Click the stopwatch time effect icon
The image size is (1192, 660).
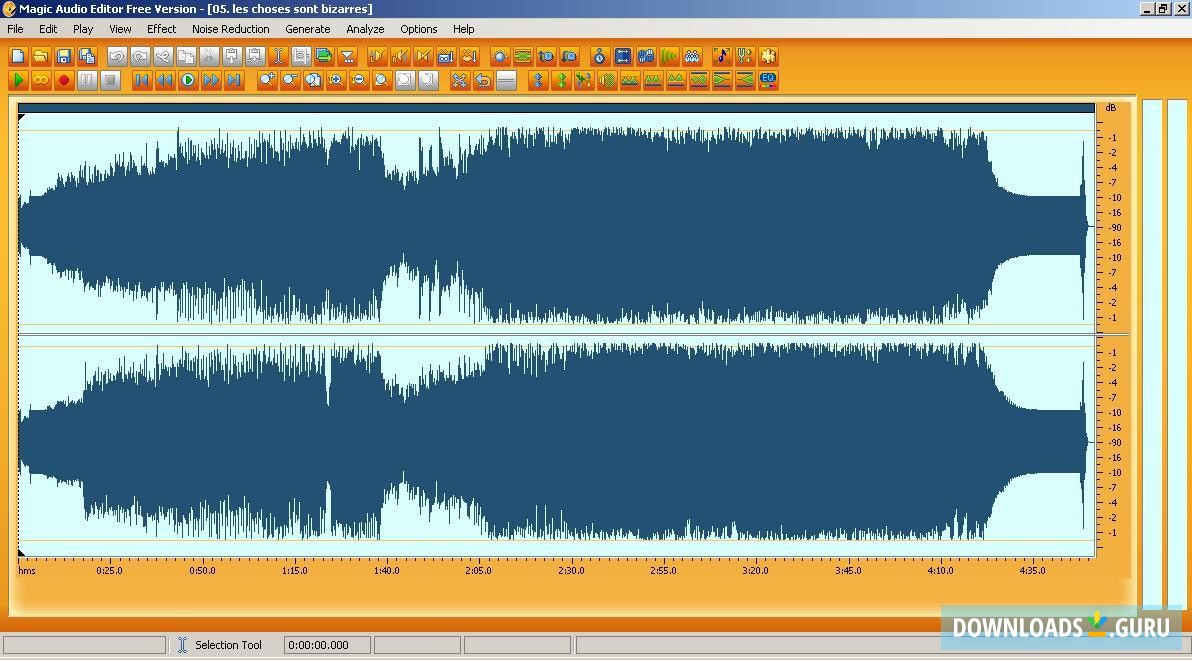599,57
